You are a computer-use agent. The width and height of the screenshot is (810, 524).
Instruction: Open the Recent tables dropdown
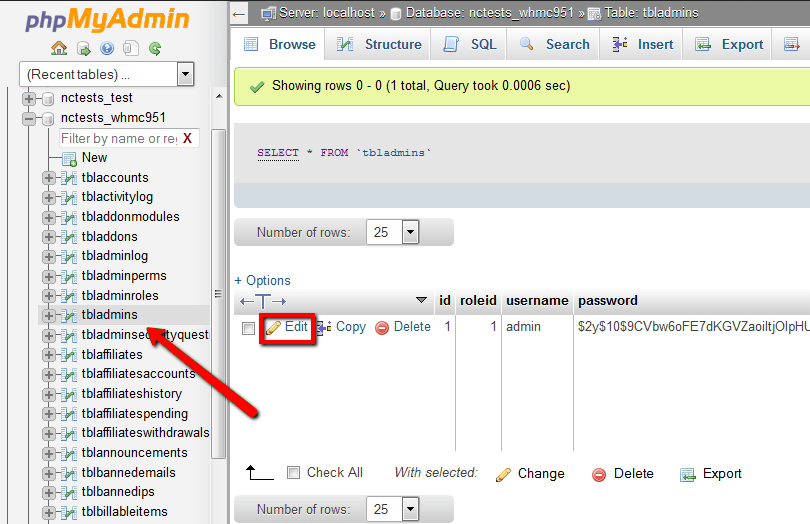point(185,74)
